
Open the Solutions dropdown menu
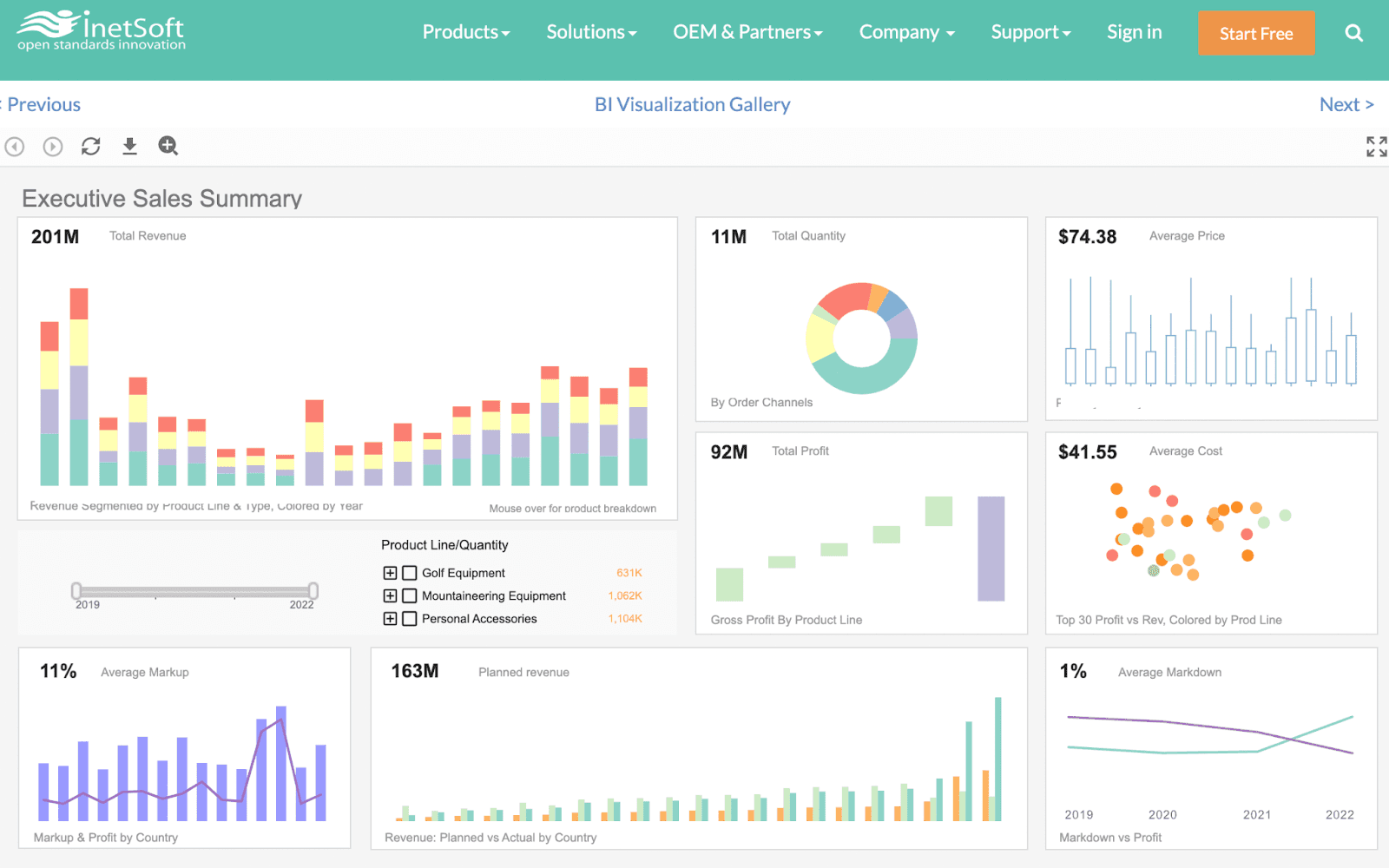point(591,32)
